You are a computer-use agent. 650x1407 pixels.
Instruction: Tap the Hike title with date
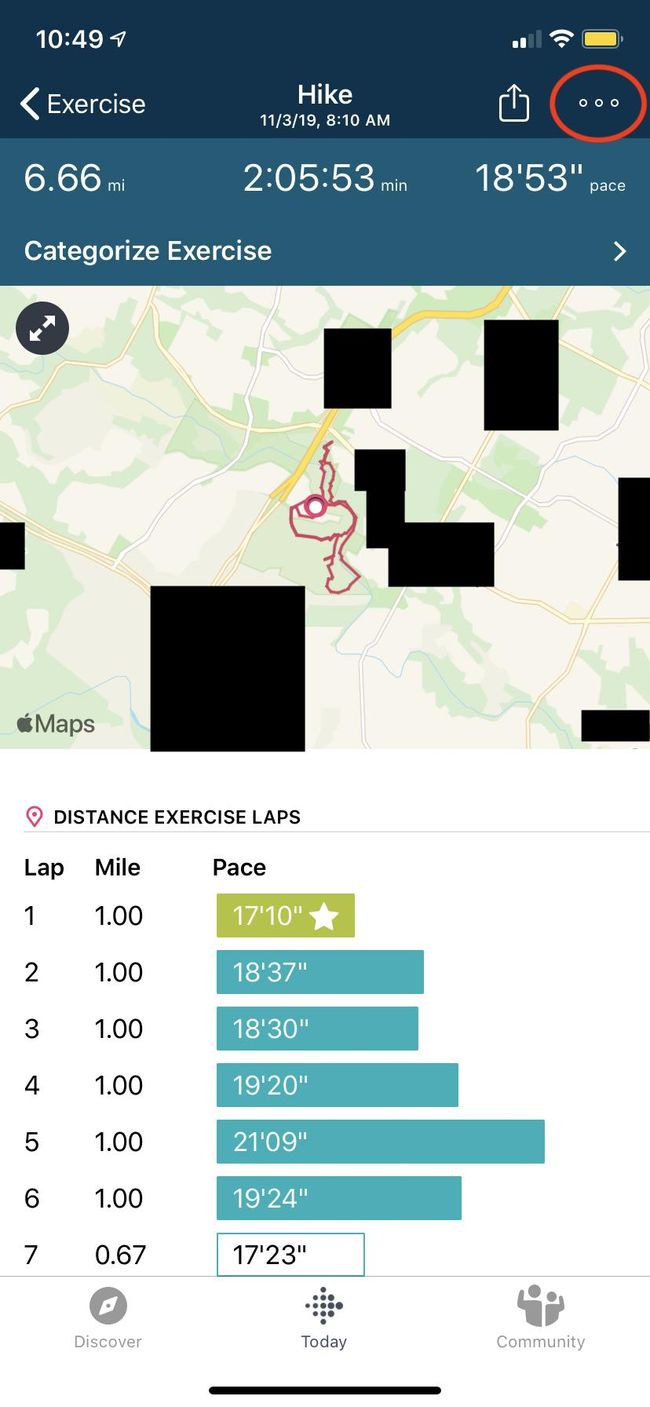point(324,103)
